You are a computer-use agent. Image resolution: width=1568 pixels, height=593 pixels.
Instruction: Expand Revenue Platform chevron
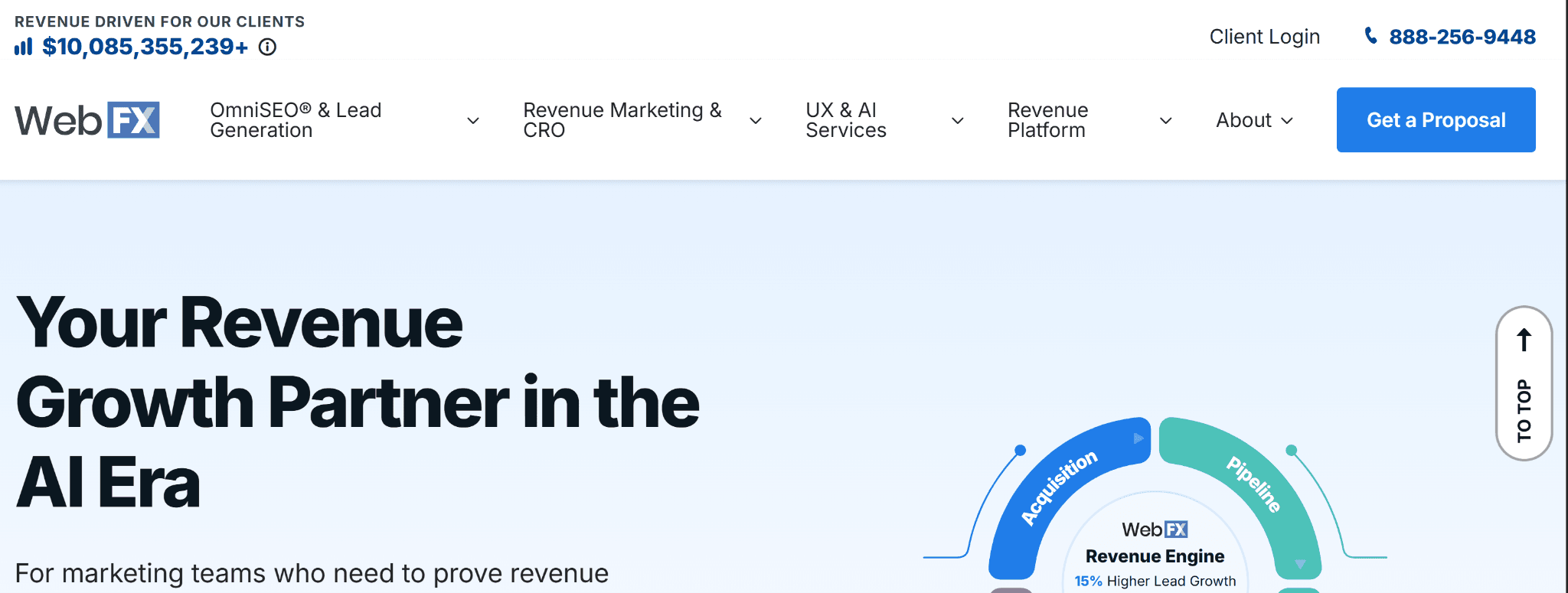point(1166,121)
